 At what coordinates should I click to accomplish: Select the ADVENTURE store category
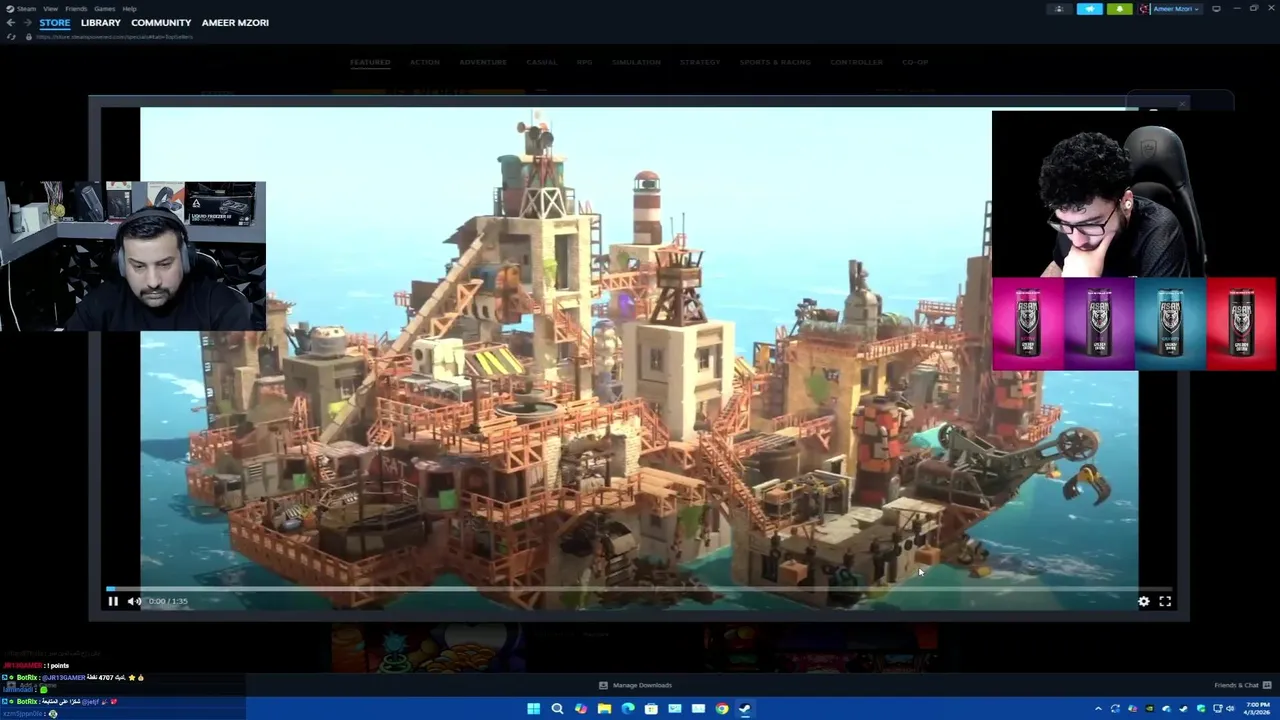[x=483, y=62]
